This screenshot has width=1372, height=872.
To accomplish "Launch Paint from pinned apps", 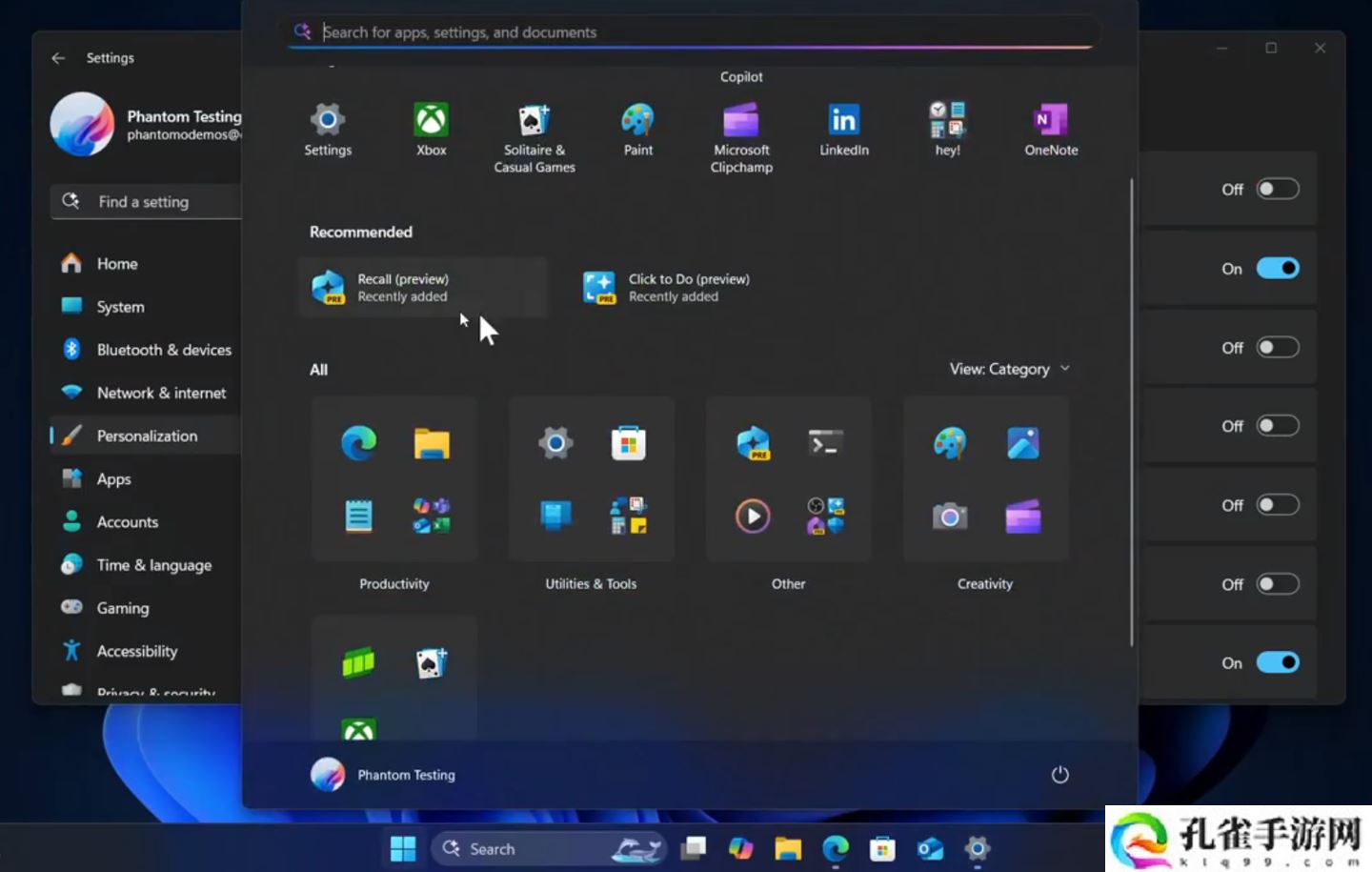I will point(637,130).
